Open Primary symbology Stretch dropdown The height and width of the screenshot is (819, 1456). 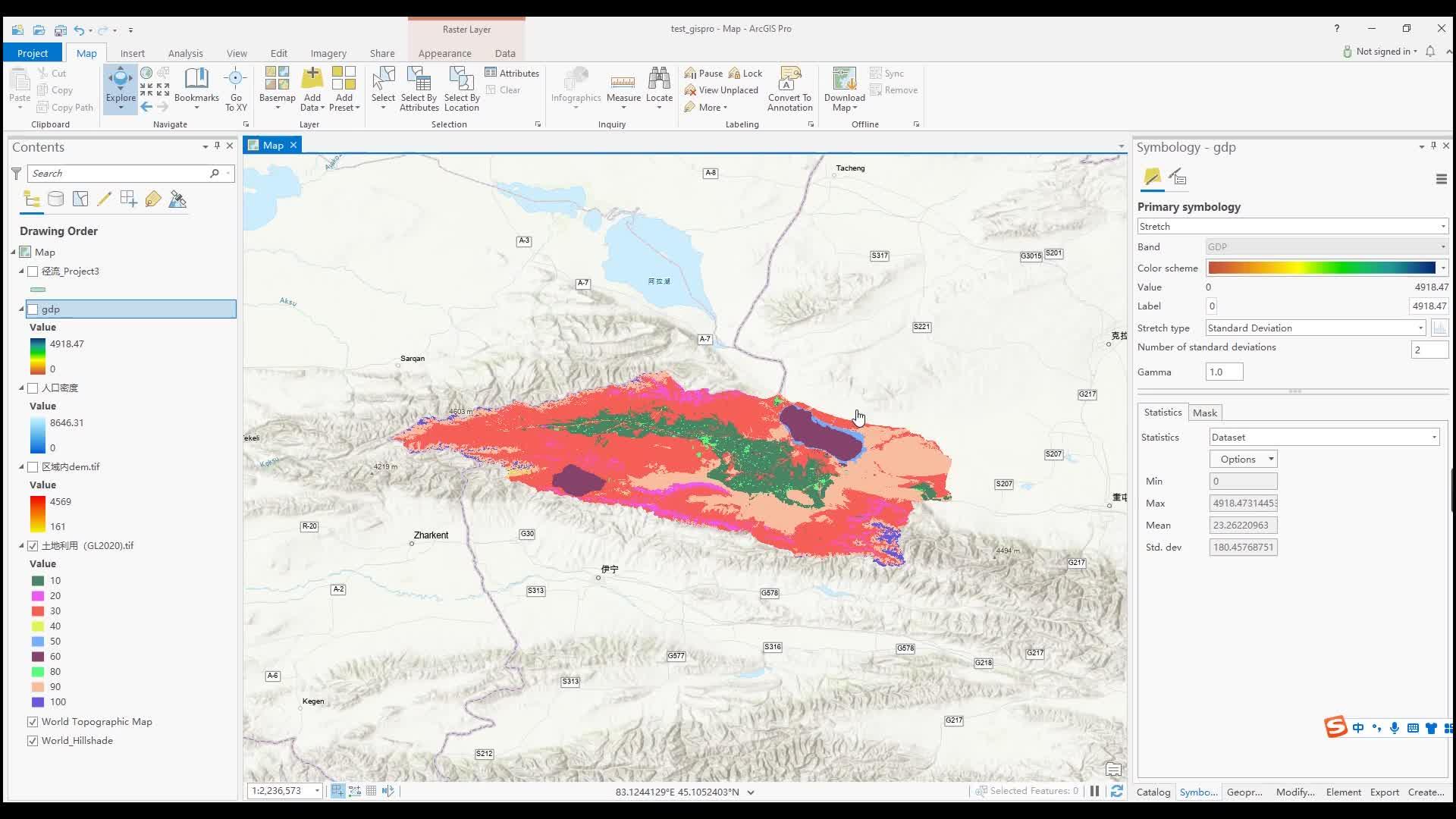click(x=1292, y=227)
